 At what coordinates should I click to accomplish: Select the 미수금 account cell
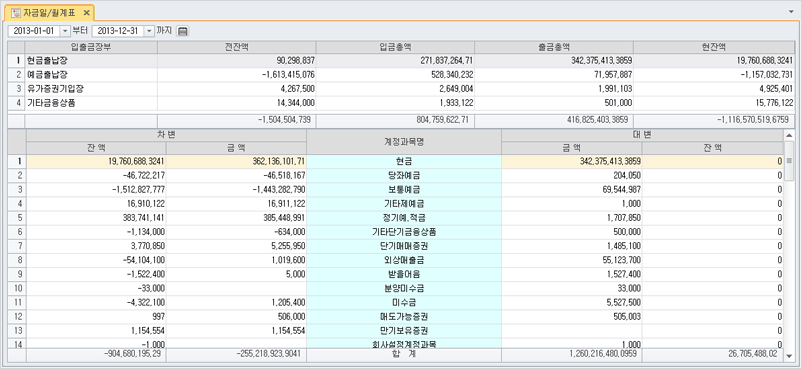(404, 302)
